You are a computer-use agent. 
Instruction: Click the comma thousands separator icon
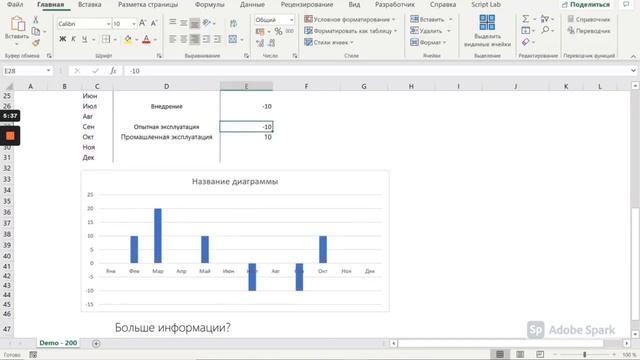(x=289, y=31)
